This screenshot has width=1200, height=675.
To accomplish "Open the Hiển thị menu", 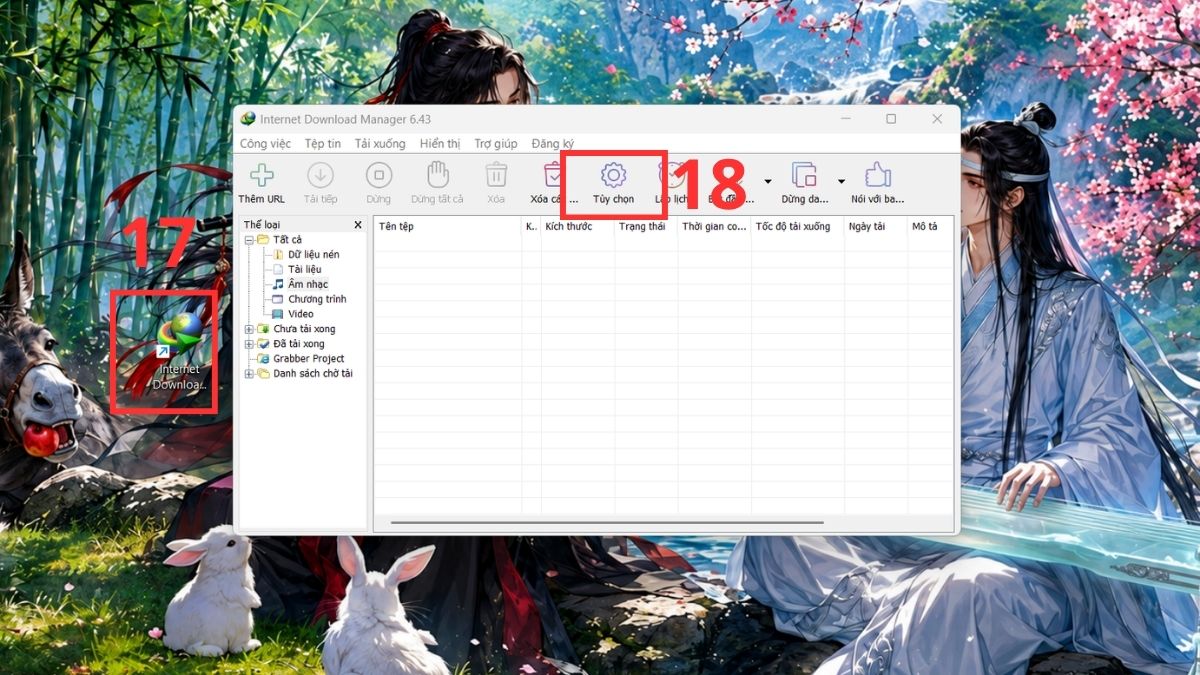I will [440, 144].
